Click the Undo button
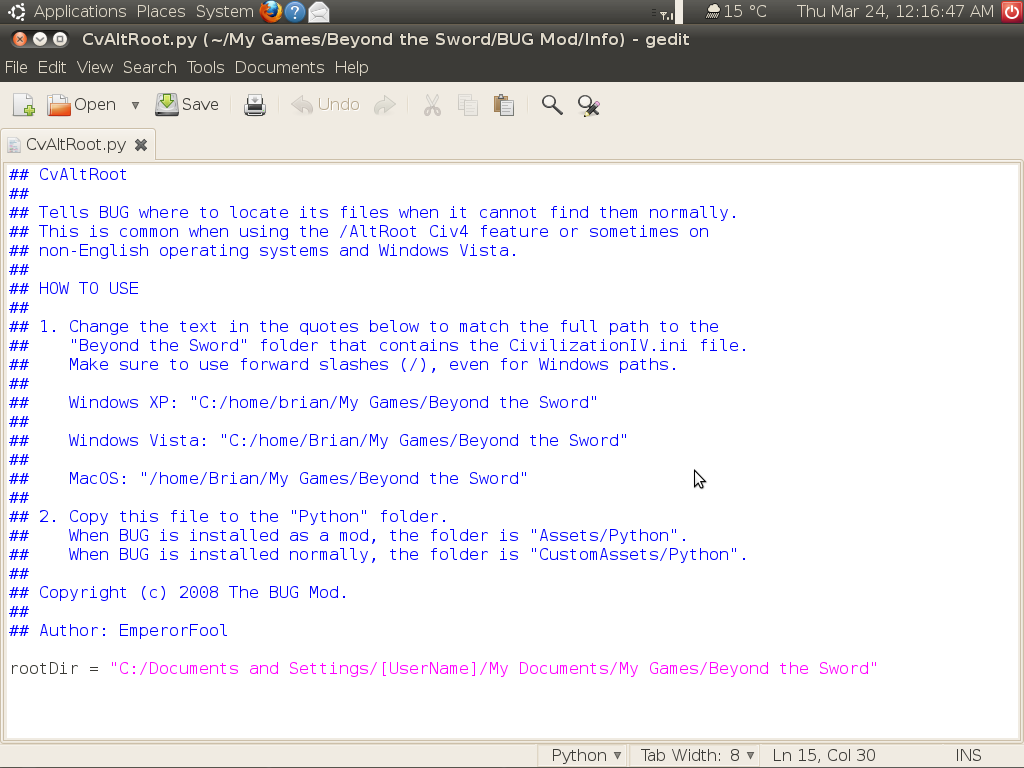Image resolution: width=1024 pixels, height=768 pixels. click(x=325, y=105)
